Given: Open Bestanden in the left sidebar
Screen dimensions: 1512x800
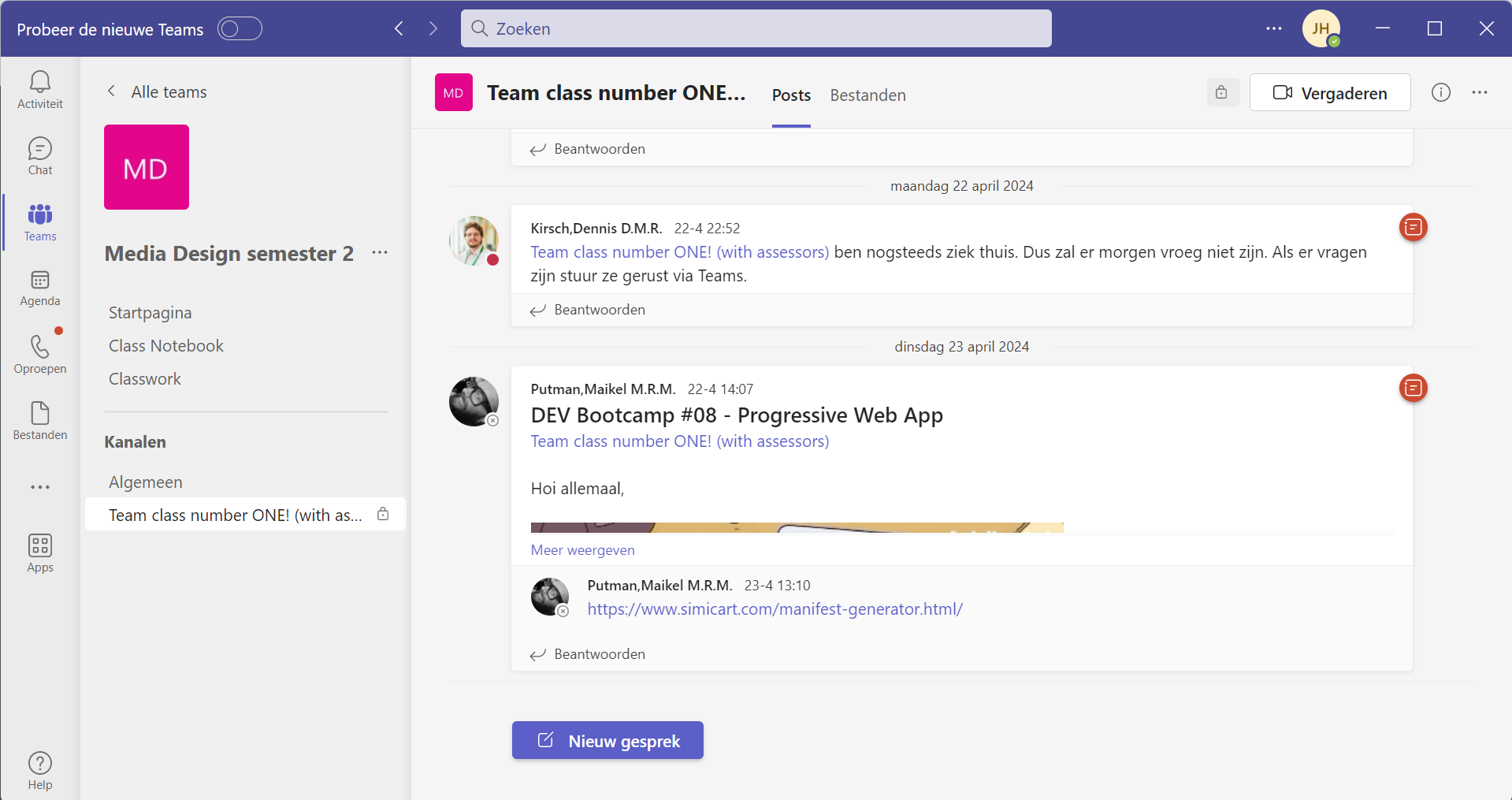Looking at the screenshot, I should 40,420.
